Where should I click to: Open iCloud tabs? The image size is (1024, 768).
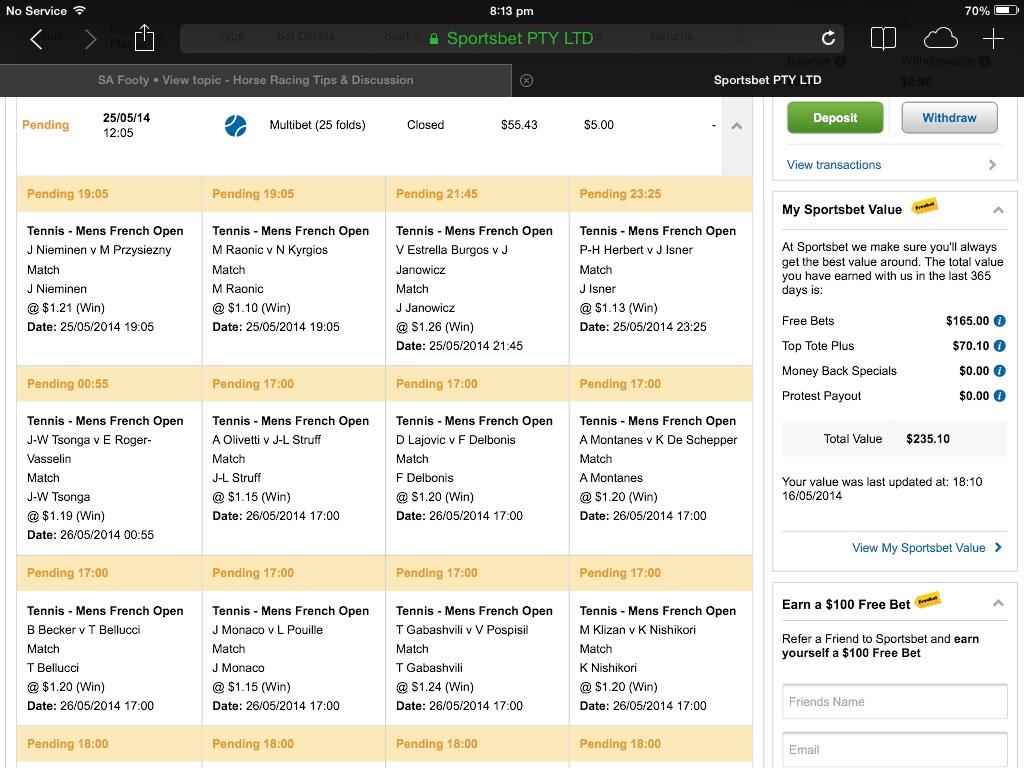pos(940,39)
